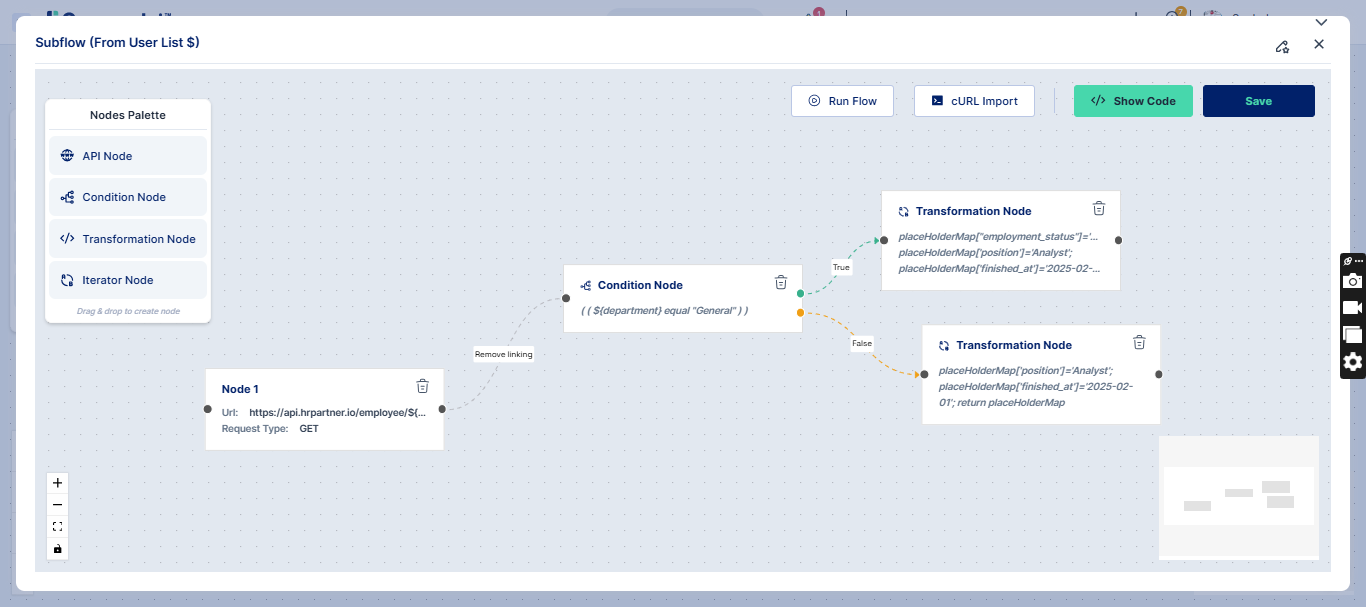
Task: Click Condition Node input handle
Action: 565,298
